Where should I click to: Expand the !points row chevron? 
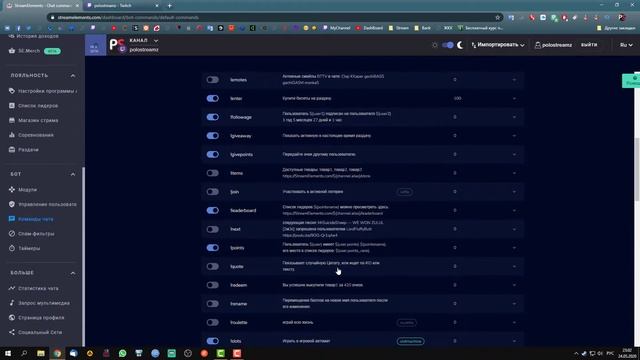tap(514, 248)
